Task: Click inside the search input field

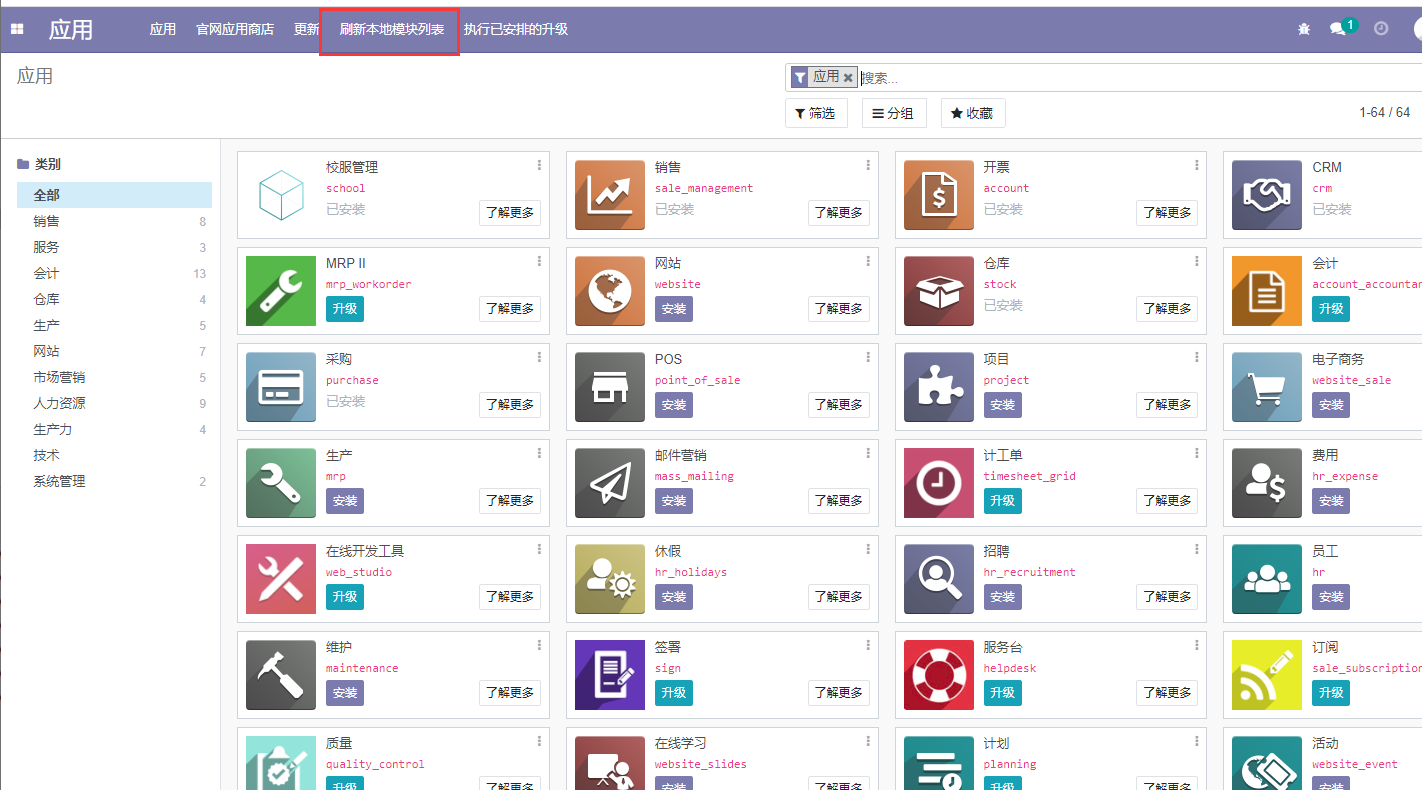Action: point(1000,77)
